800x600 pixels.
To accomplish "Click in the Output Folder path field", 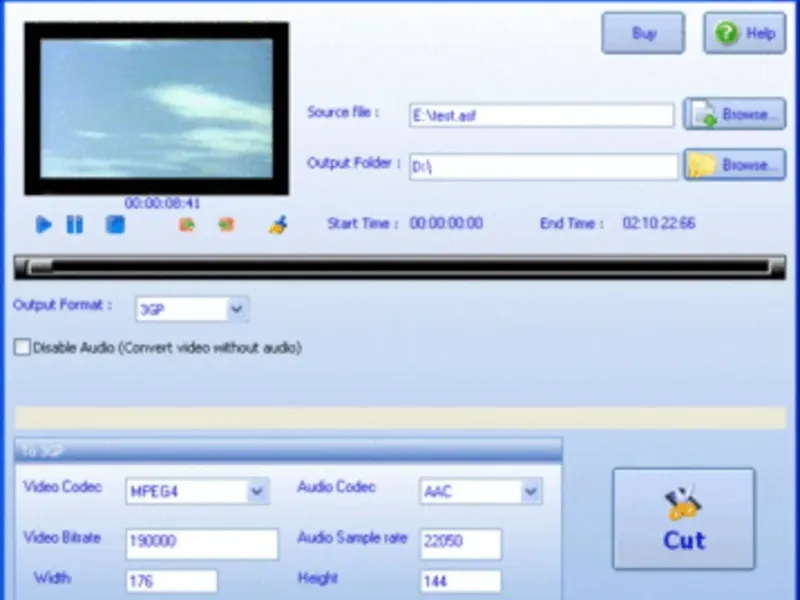I will coord(543,166).
